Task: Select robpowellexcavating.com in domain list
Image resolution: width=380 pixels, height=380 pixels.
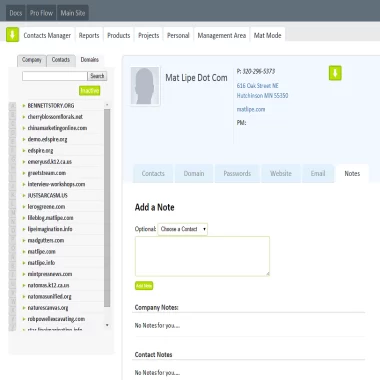Action: click(x=56, y=319)
